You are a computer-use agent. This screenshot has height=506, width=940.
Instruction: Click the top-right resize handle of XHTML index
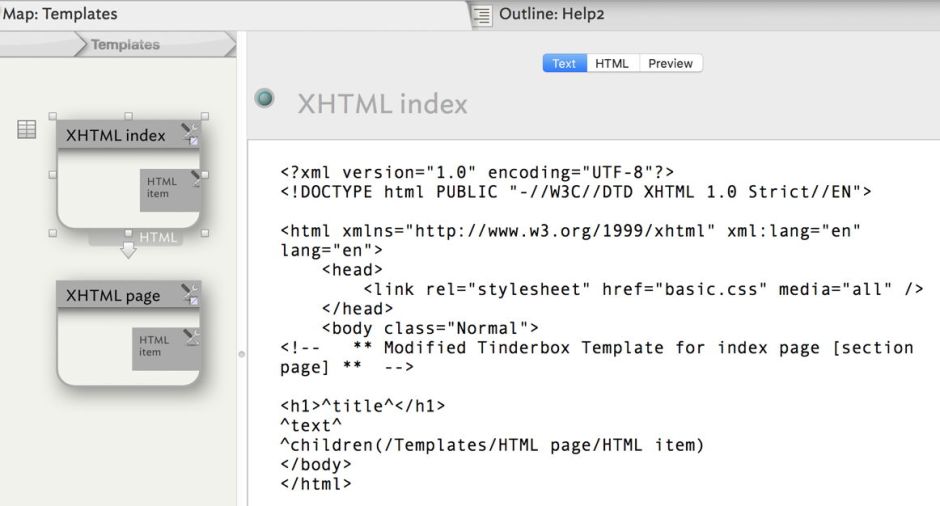205,116
